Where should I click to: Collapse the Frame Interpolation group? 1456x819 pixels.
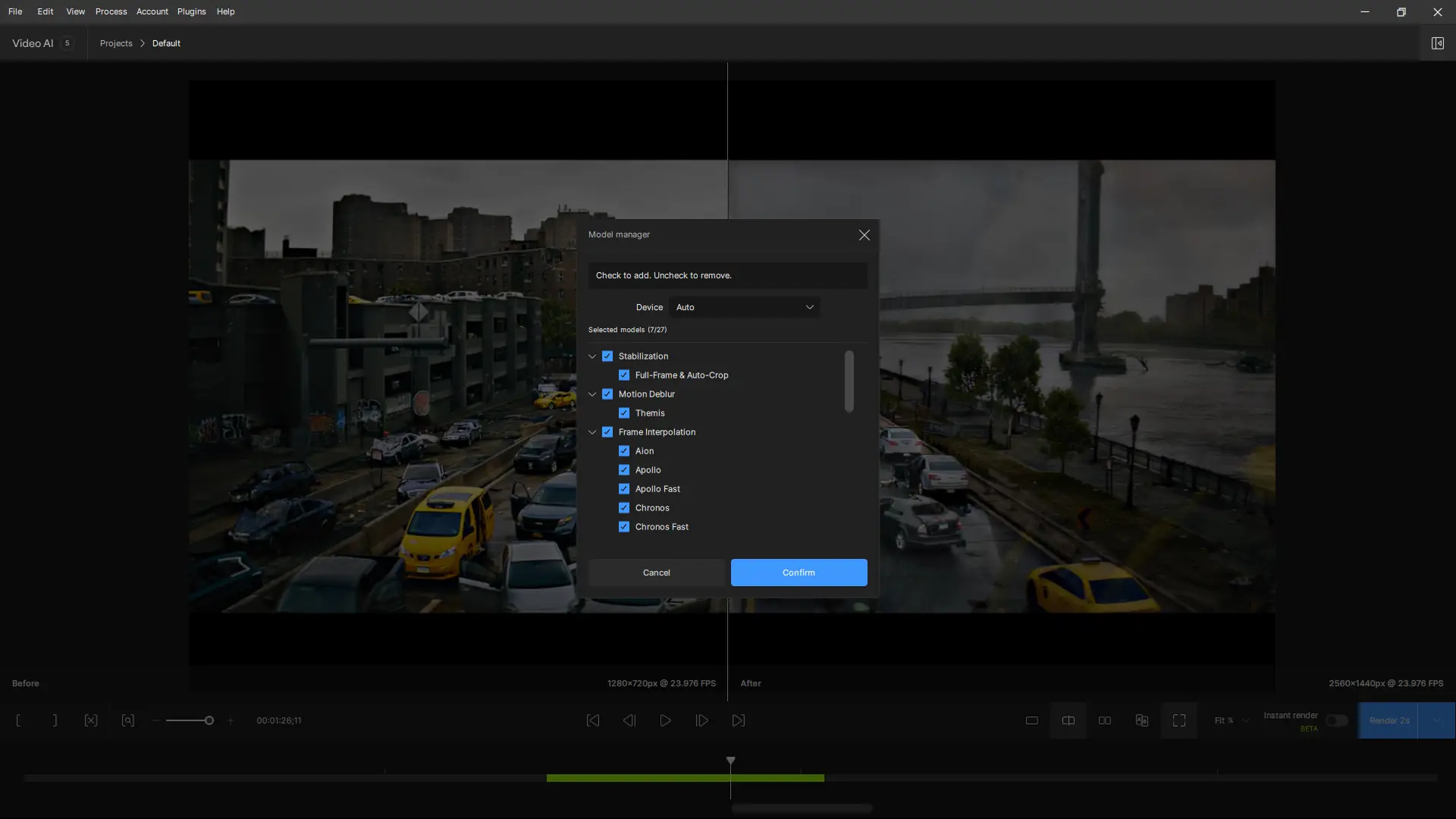point(592,432)
